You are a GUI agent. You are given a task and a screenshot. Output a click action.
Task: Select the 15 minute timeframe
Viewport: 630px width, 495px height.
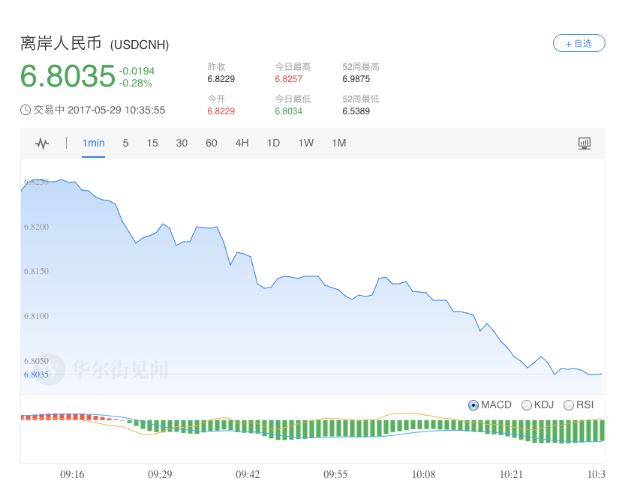(152, 143)
